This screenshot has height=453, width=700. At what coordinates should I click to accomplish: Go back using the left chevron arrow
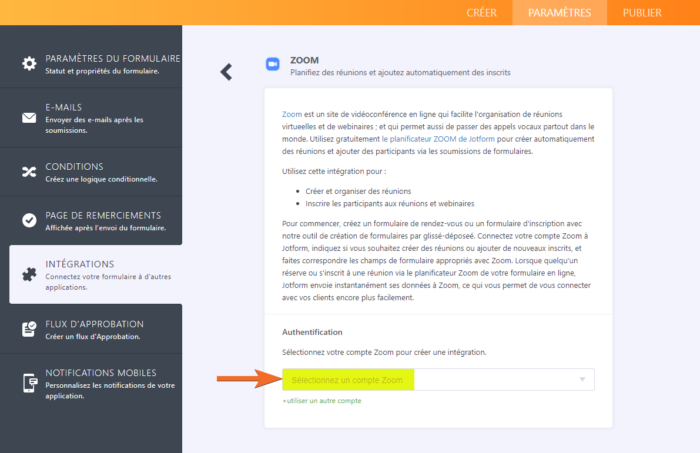(x=226, y=72)
